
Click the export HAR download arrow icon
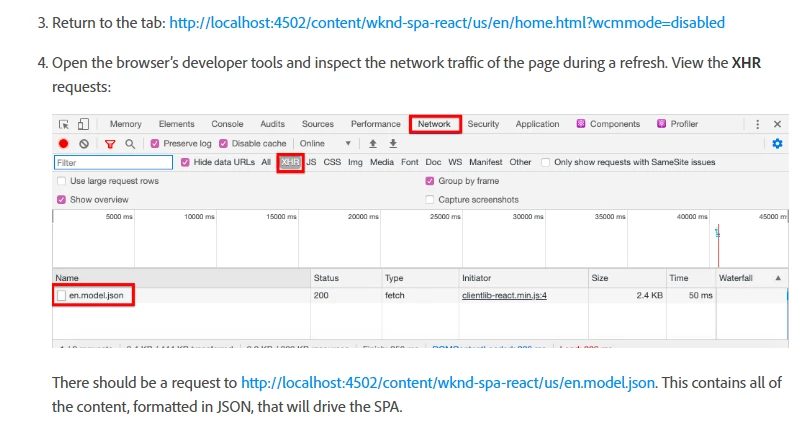point(393,143)
